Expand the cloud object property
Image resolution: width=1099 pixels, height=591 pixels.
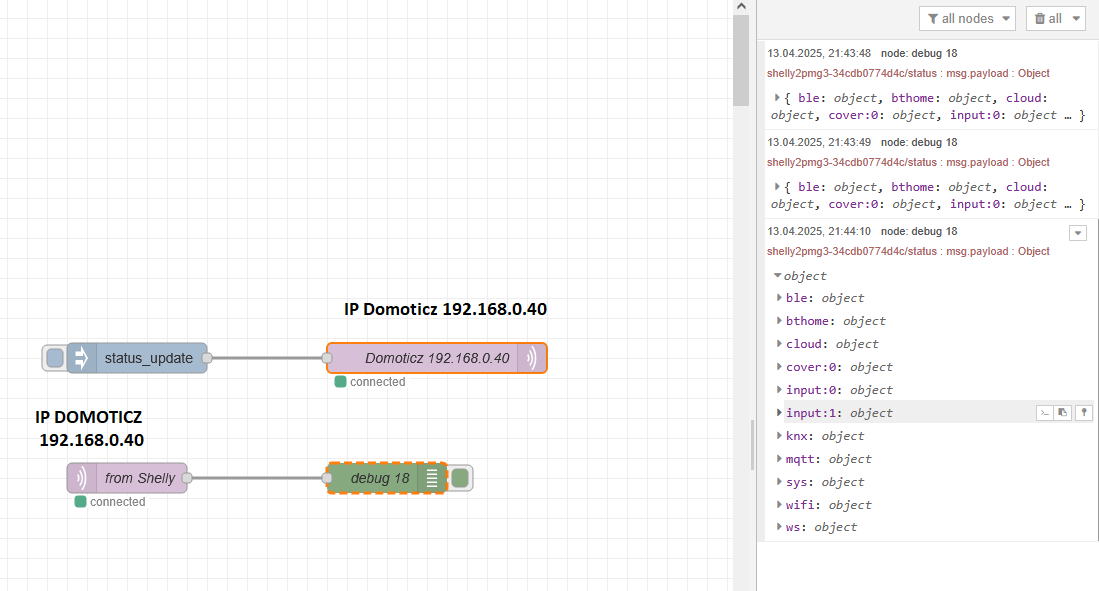[779, 344]
